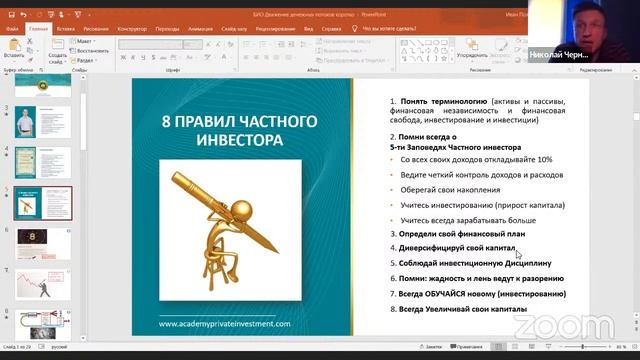
Task: Open the Файл menu tab
Action: [12, 29]
